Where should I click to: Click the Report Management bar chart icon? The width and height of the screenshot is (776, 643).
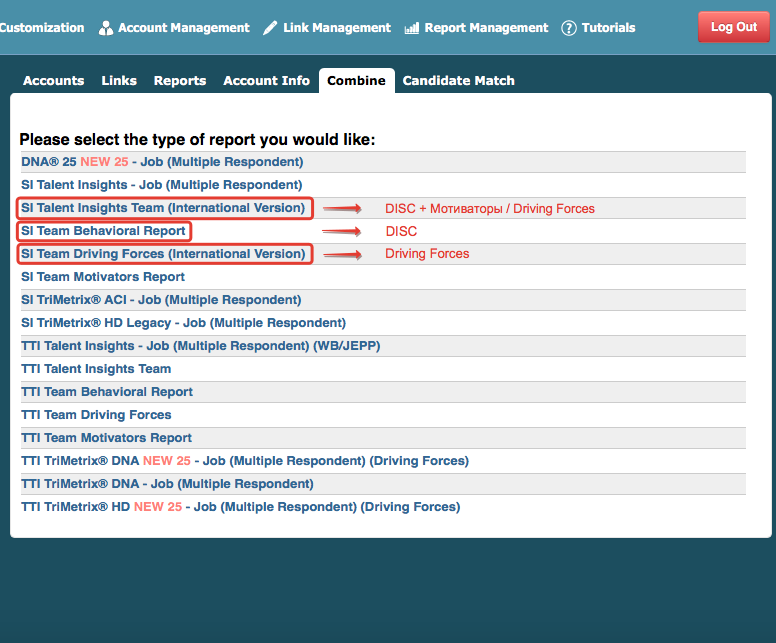click(412, 28)
